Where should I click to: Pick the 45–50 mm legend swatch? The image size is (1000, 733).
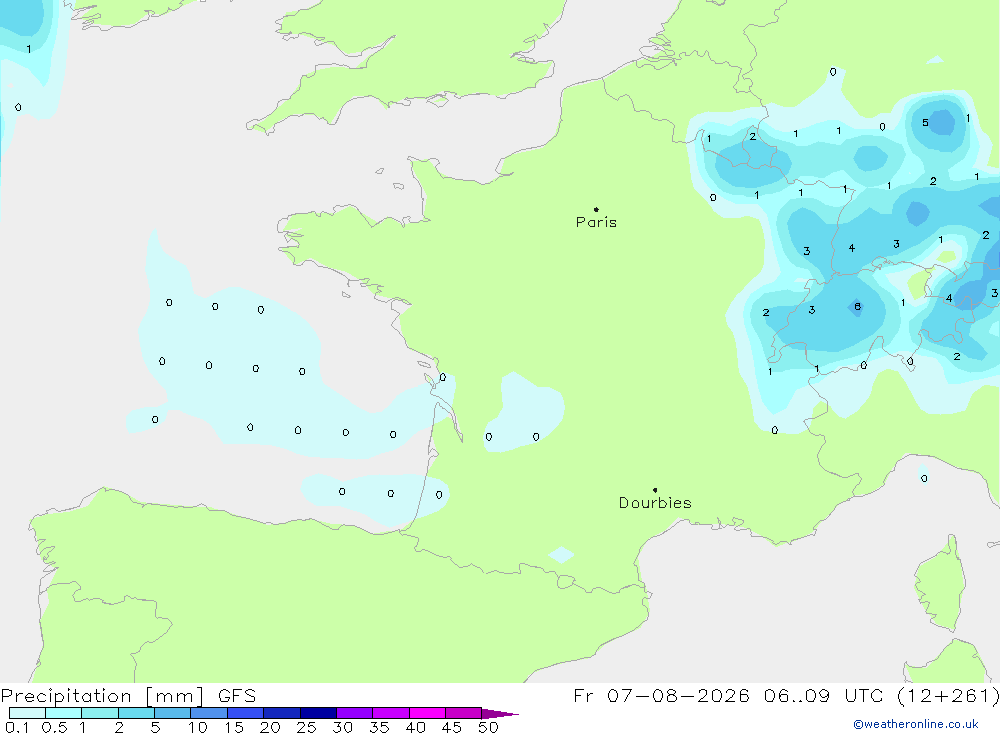point(464,713)
